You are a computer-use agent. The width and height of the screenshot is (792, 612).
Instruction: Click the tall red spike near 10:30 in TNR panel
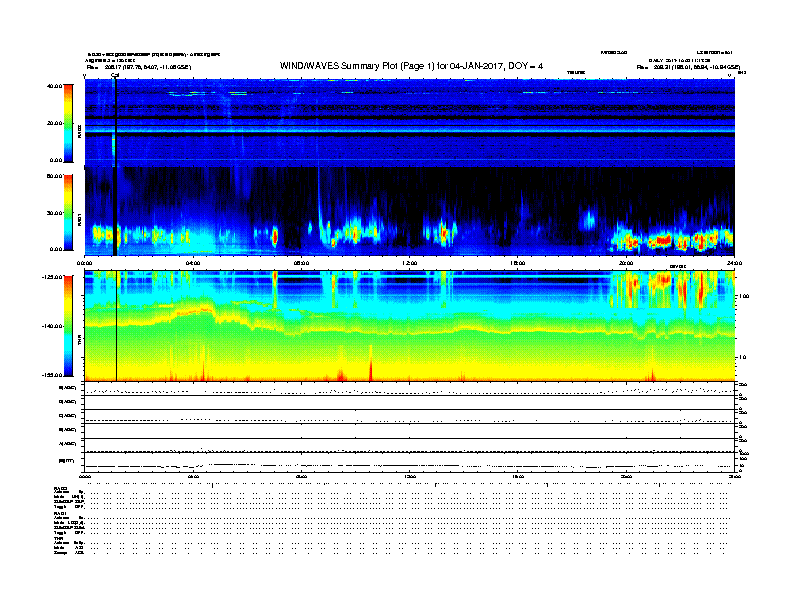coord(371,363)
